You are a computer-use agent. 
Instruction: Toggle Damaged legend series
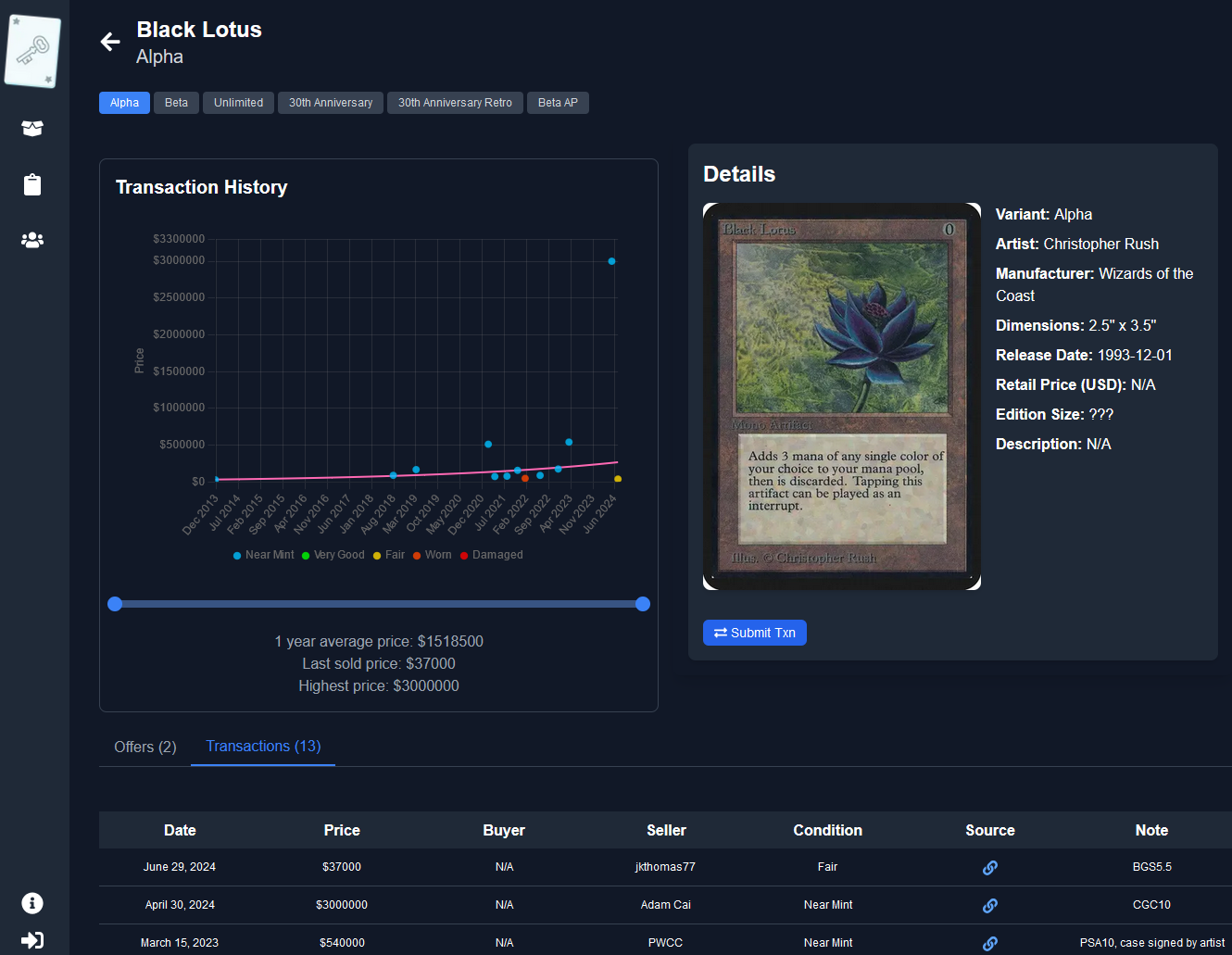492,555
